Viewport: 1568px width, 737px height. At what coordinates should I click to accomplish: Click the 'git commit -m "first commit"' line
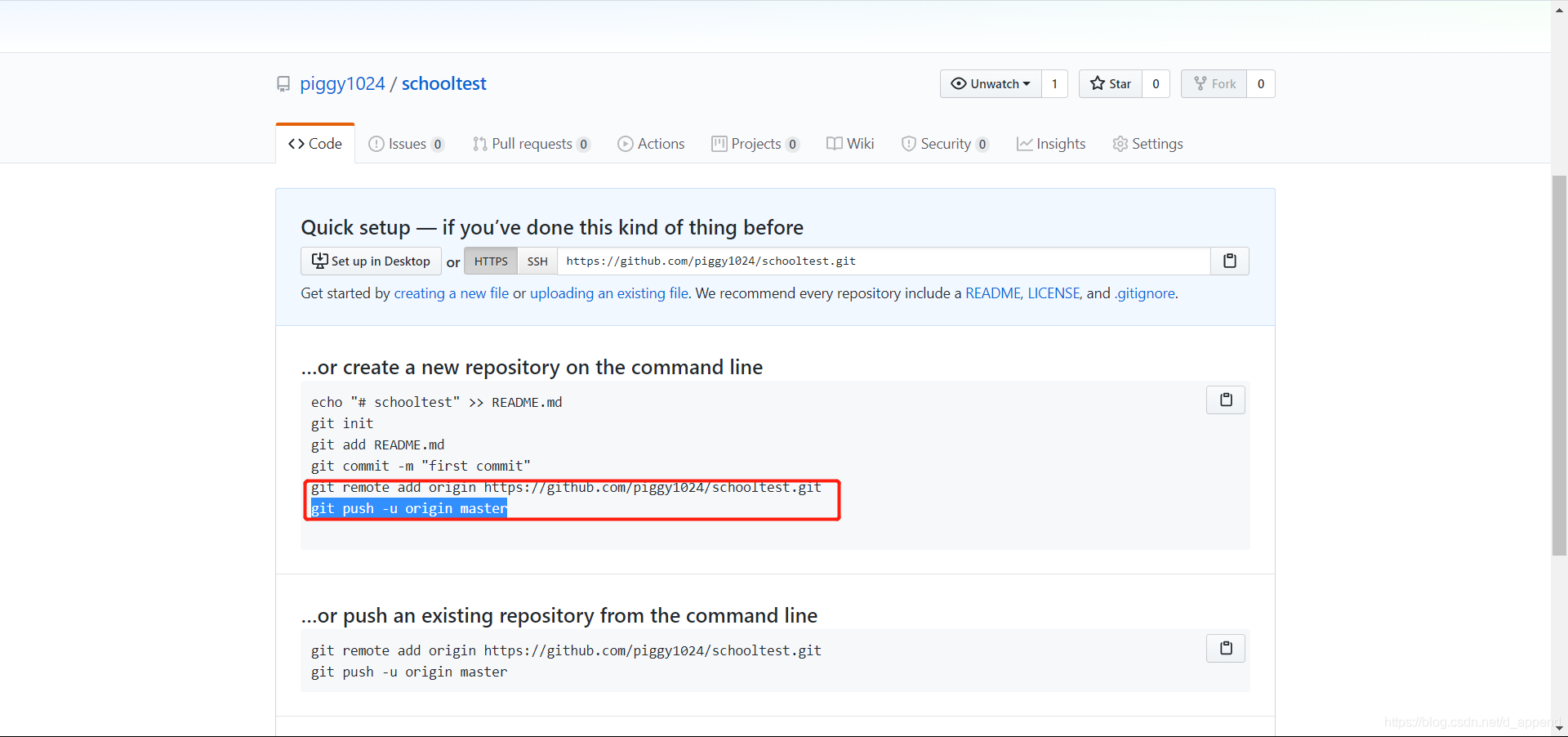421,466
